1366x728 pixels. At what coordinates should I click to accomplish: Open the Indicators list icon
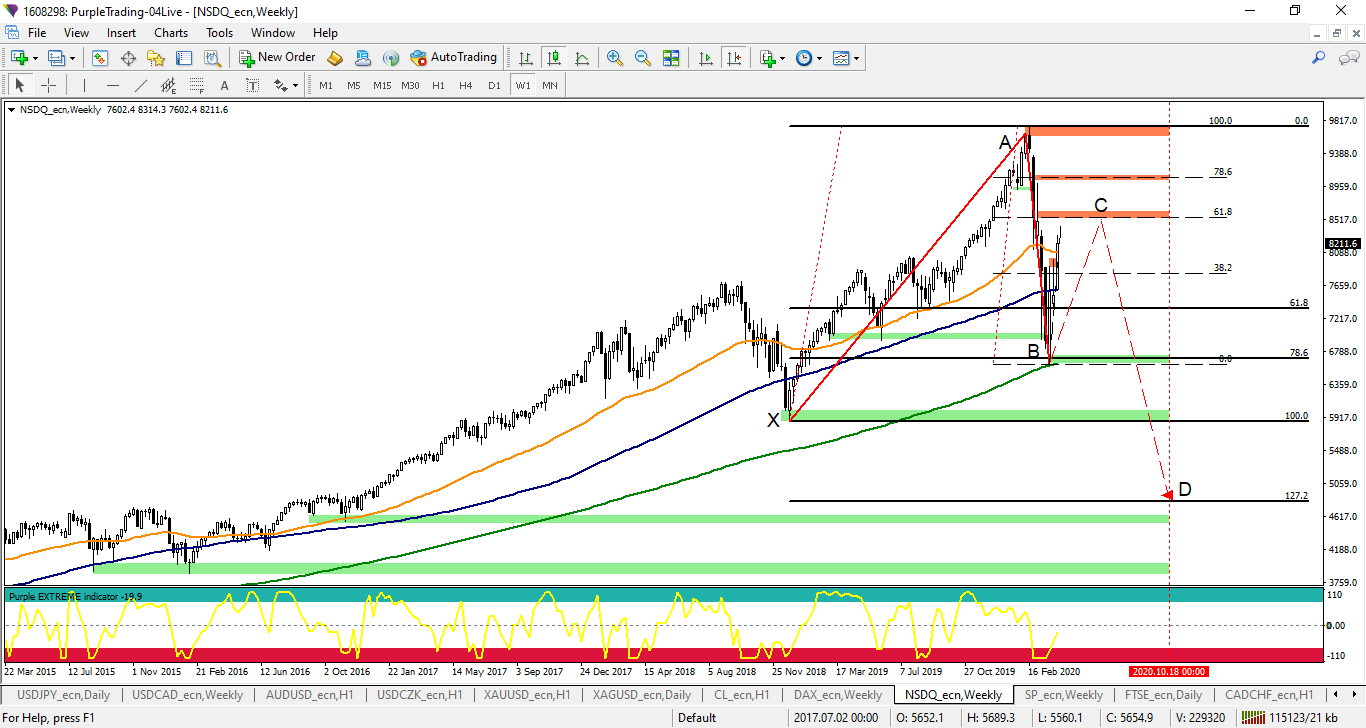coord(767,58)
